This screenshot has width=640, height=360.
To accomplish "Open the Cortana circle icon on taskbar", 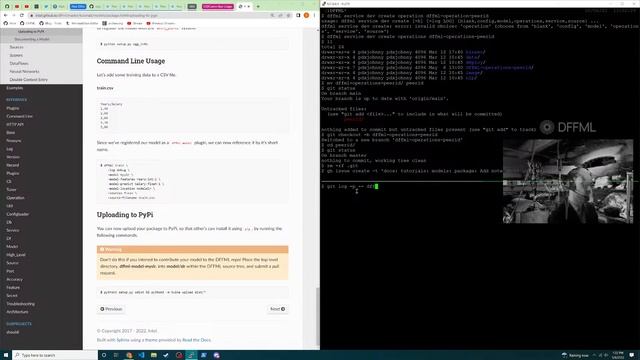I will click(104, 355).
